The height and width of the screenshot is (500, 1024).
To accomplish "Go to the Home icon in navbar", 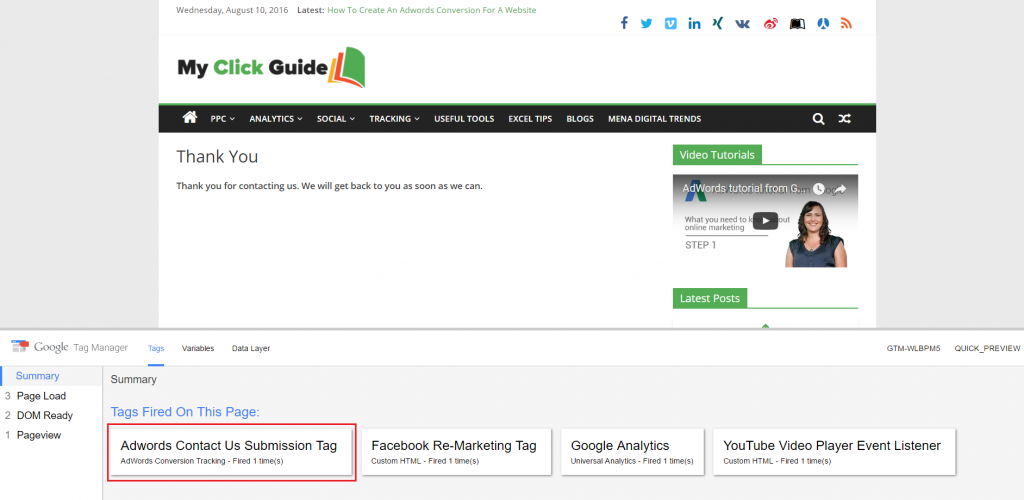I will 189,118.
